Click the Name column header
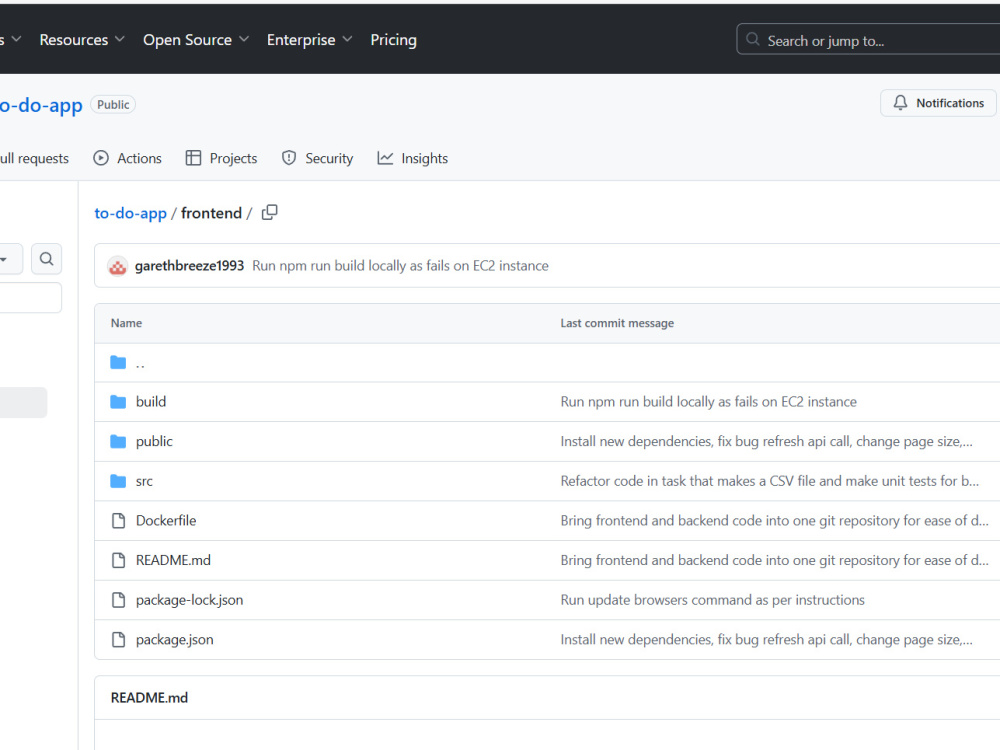 (126, 323)
